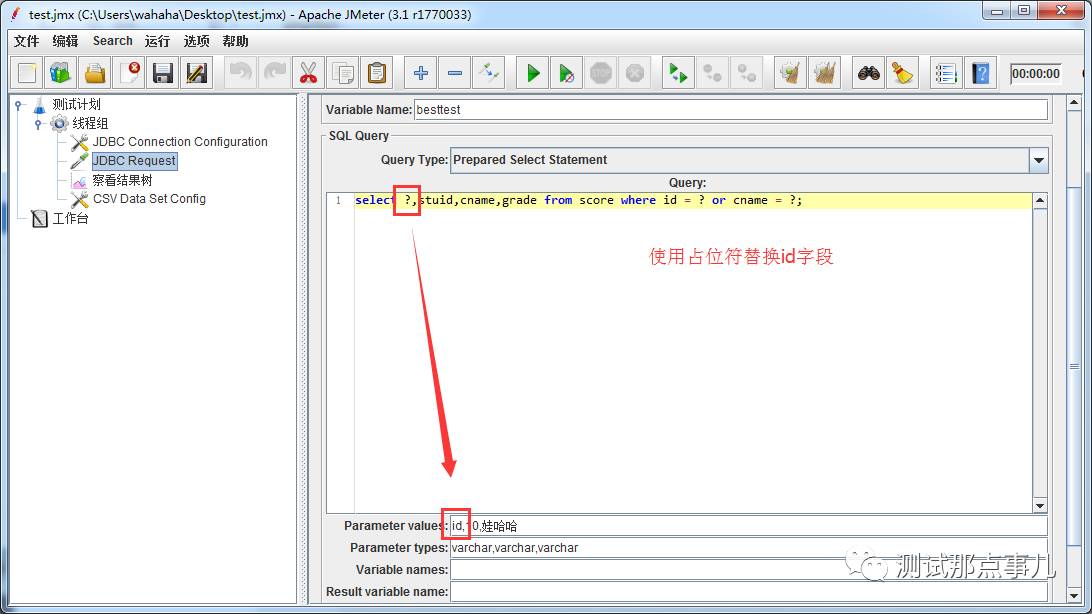Click the Collapse All minus icon
Screen dimensions: 1092x614
[455, 73]
